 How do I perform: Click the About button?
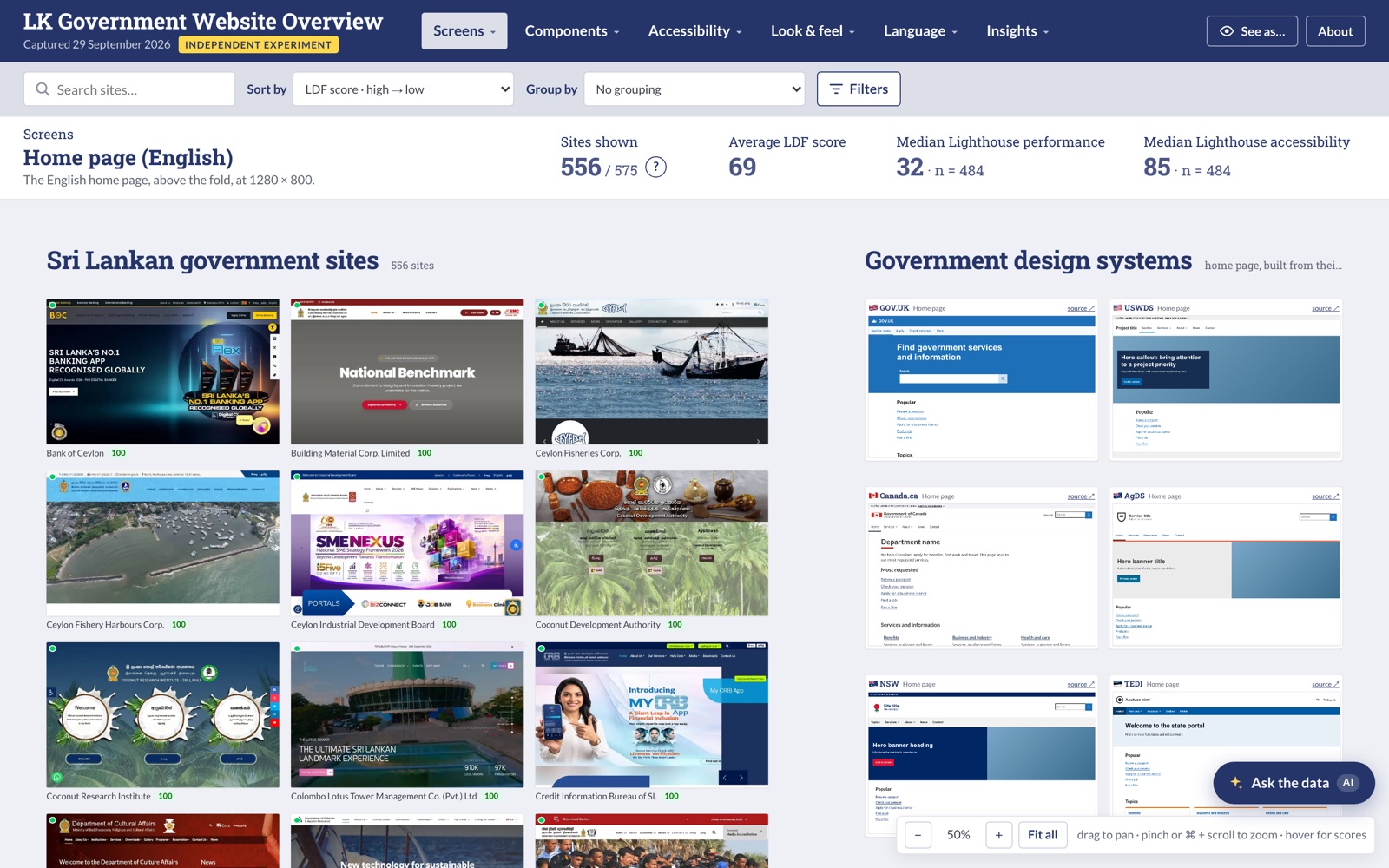click(x=1335, y=31)
